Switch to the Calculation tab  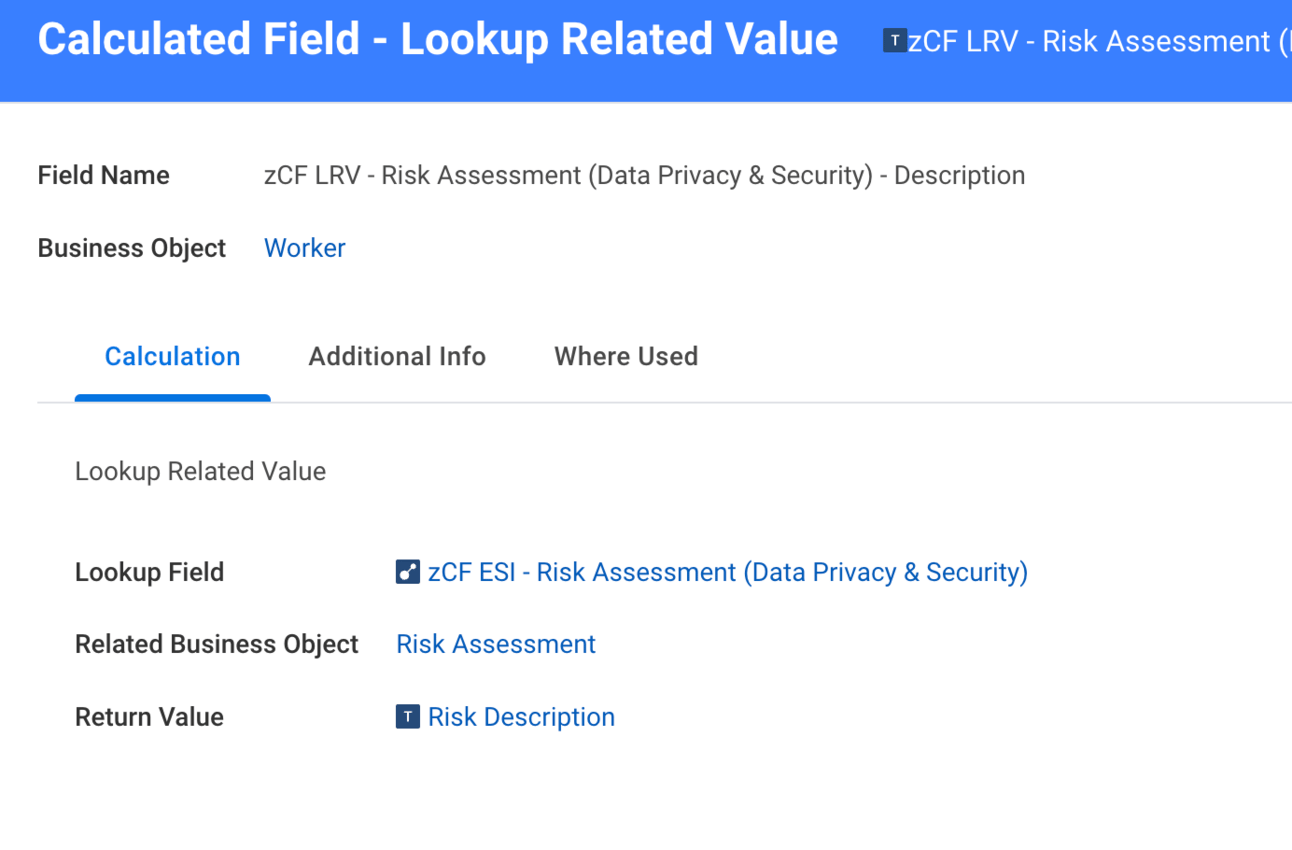pos(172,357)
